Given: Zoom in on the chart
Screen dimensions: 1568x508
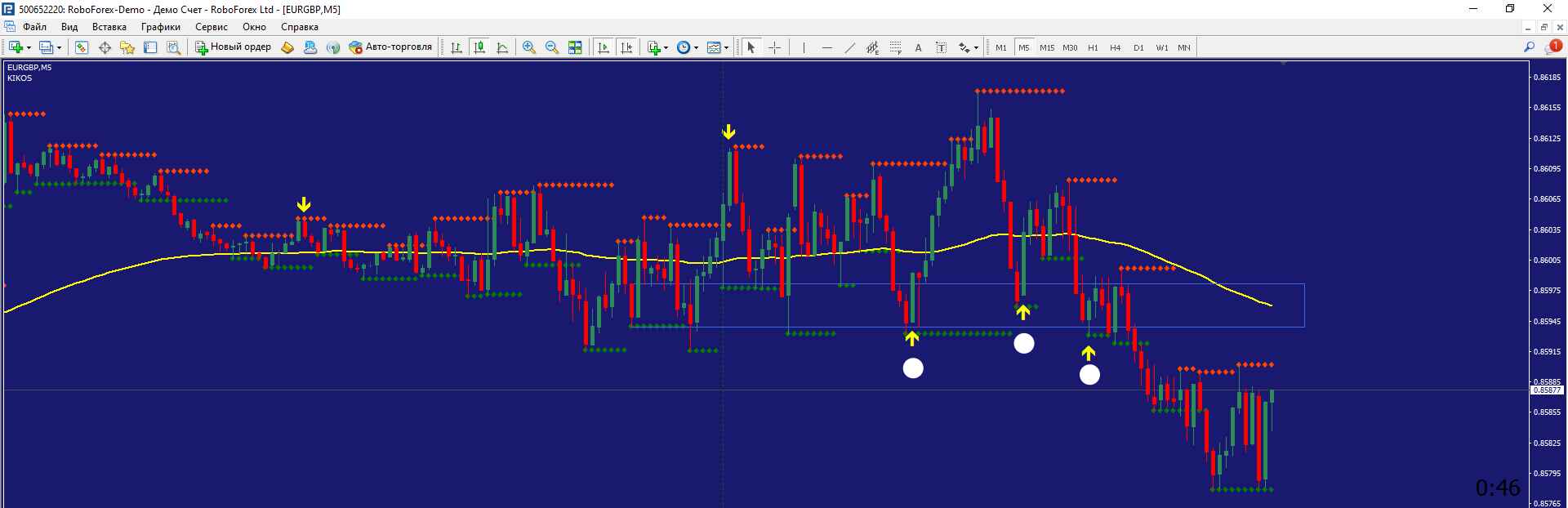Looking at the screenshot, I should [529, 47].
